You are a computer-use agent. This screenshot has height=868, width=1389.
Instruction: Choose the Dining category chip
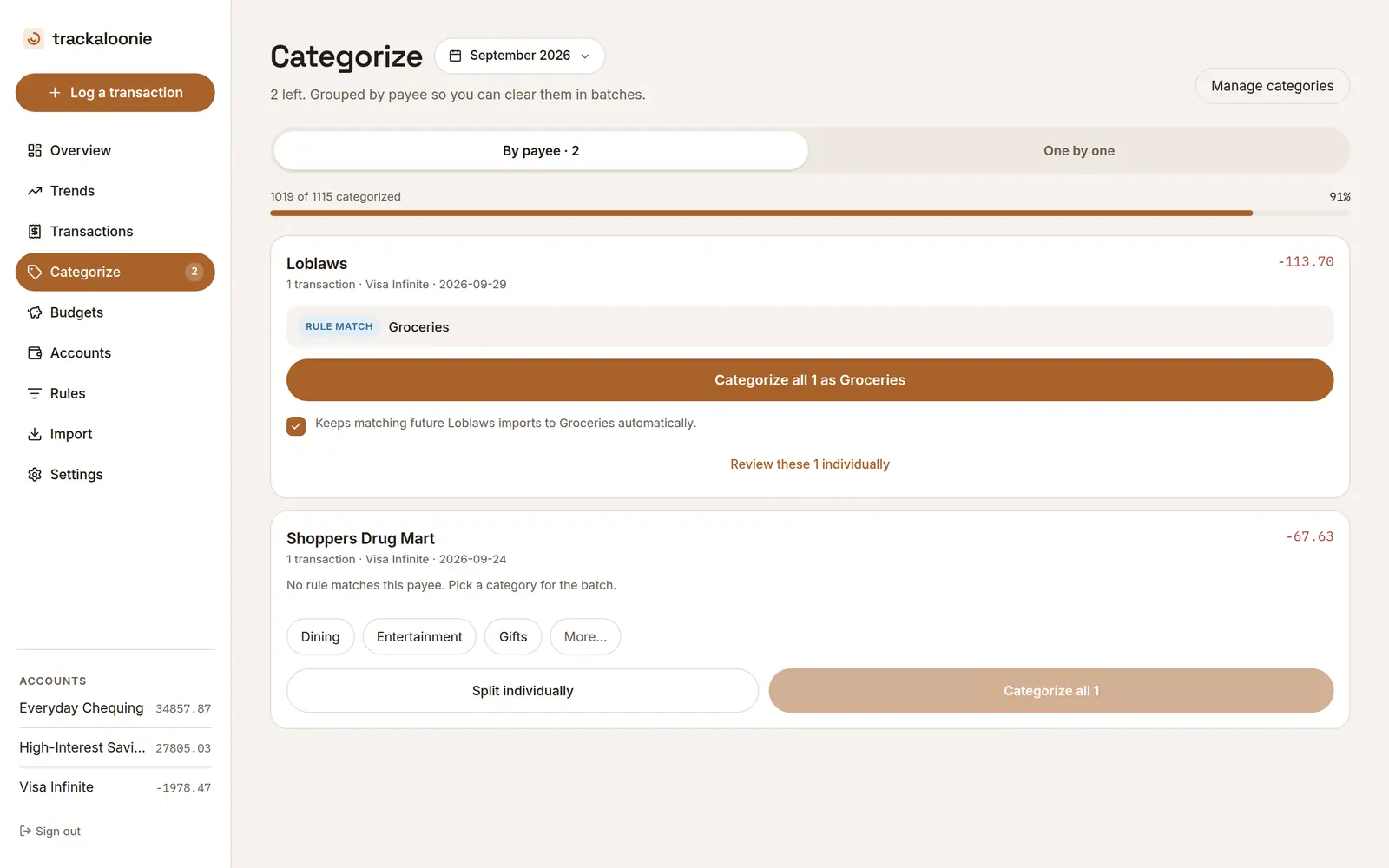pos(320,636)
